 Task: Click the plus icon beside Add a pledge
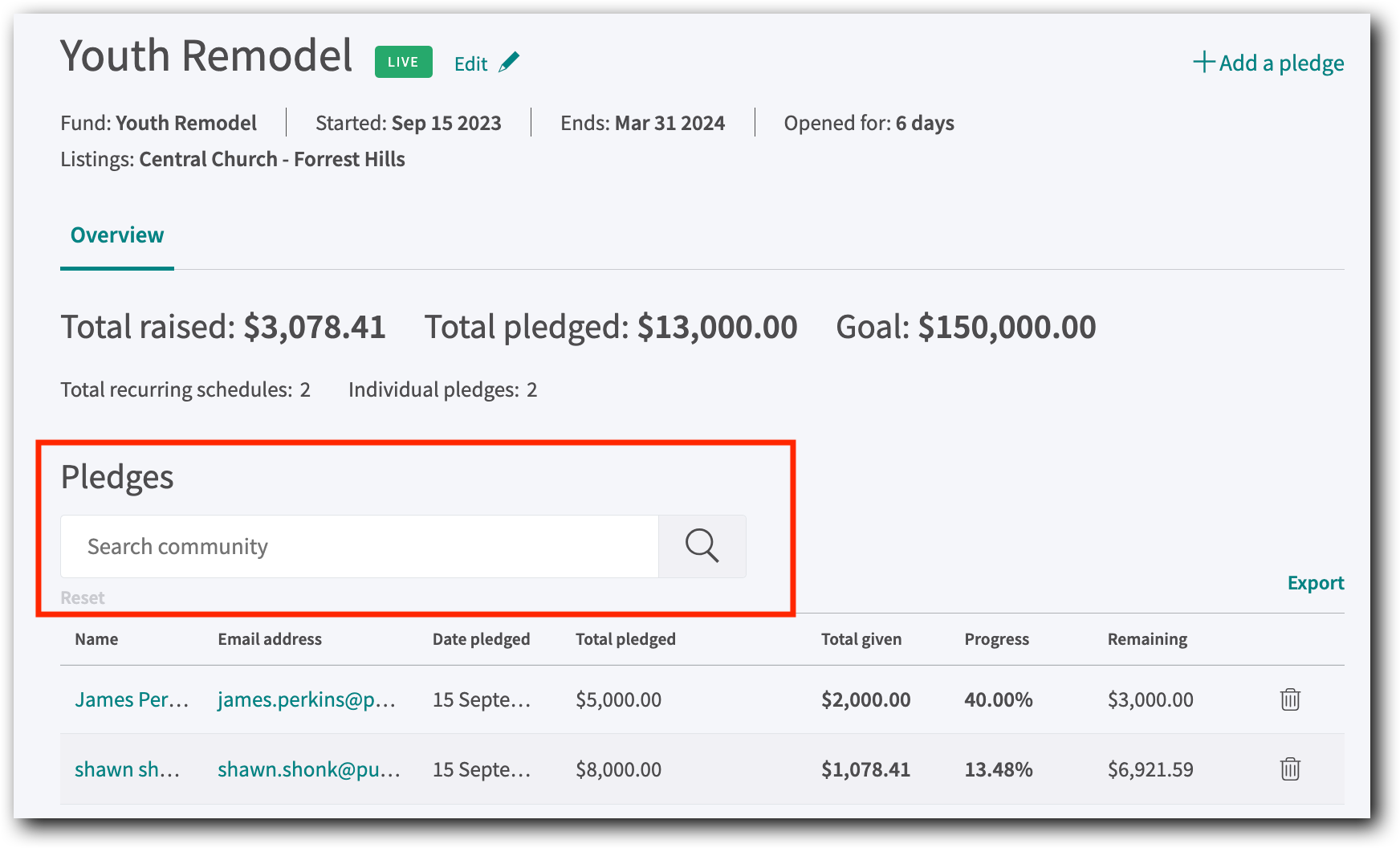point(1203,62)
